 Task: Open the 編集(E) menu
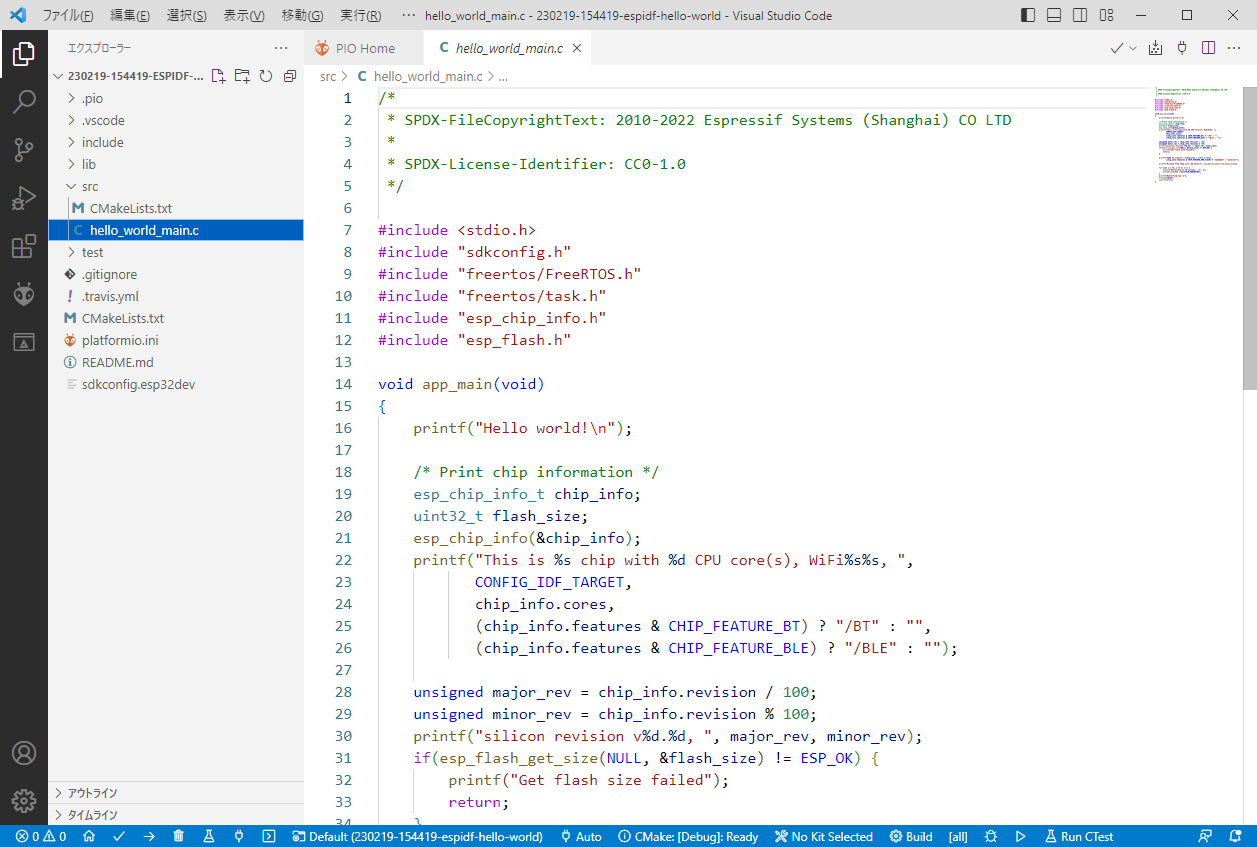pyautogui.click(x=130, y=15)
